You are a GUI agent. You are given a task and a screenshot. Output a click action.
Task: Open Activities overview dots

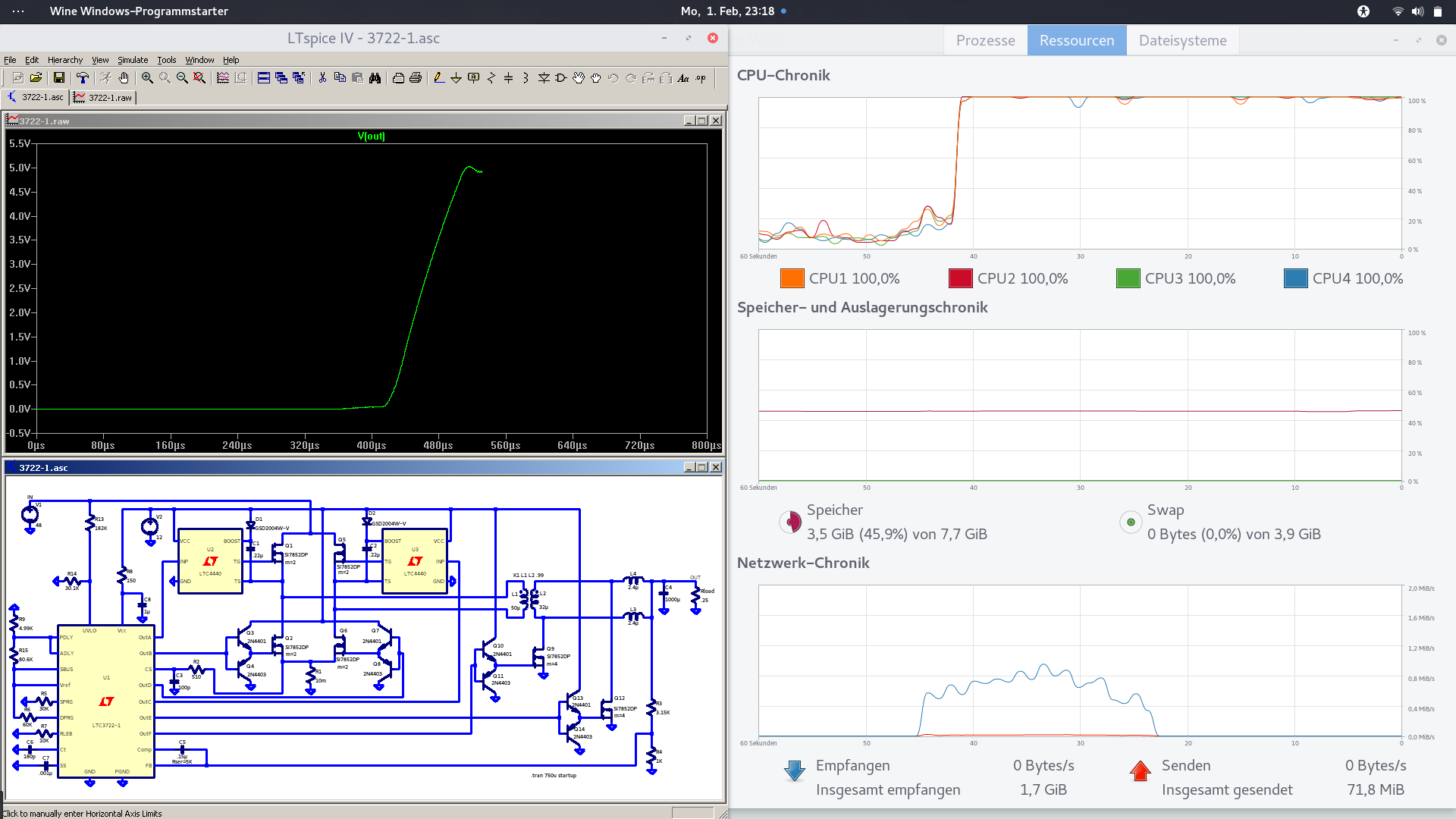click(18, 11)
